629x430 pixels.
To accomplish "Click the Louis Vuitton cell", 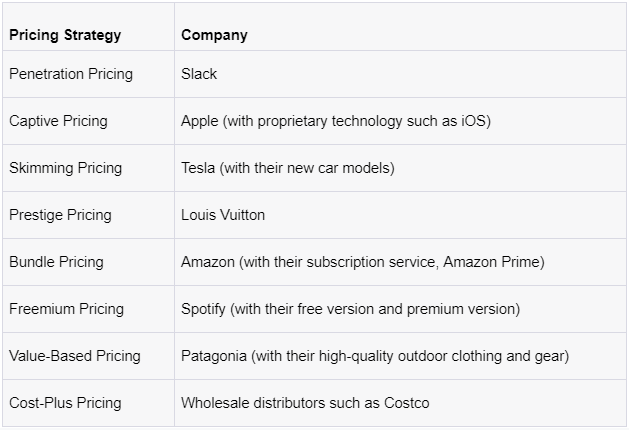I will tap(223, 215).
